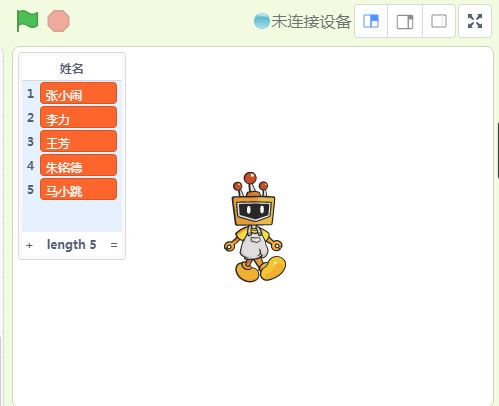Screen dimensions: 499x406
Task: Click the red stop sign button
Action: (59, 21)
